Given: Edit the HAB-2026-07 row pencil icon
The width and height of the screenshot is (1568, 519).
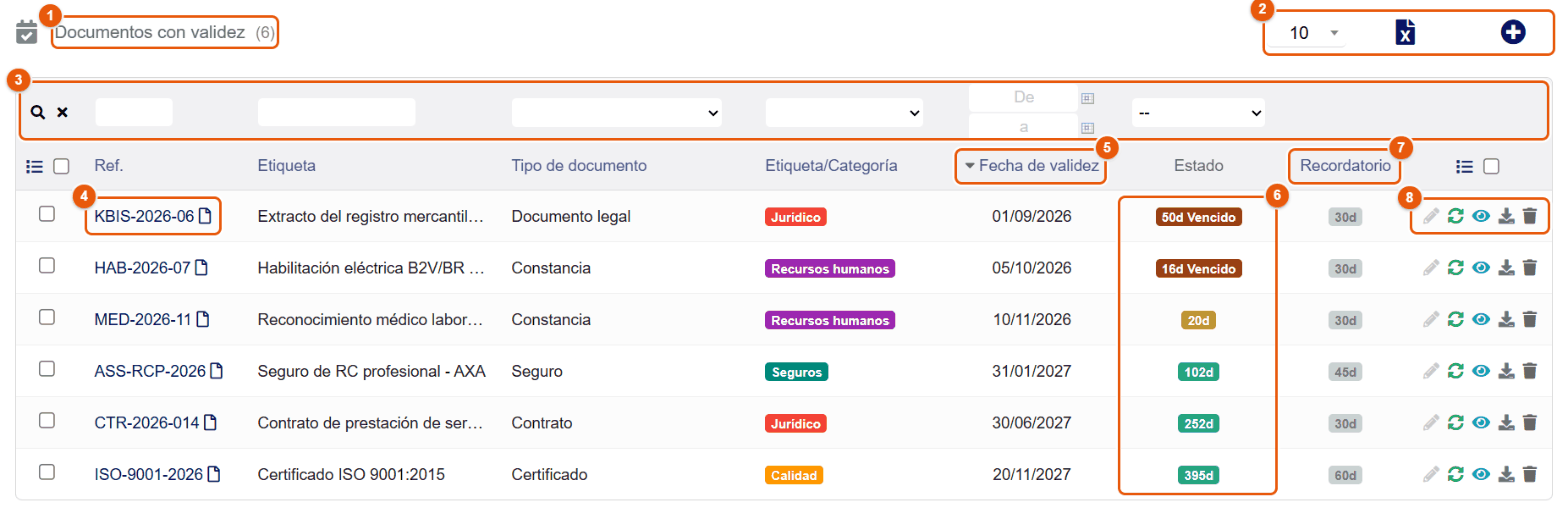Looking at the screenshot, I should 1432,268.
